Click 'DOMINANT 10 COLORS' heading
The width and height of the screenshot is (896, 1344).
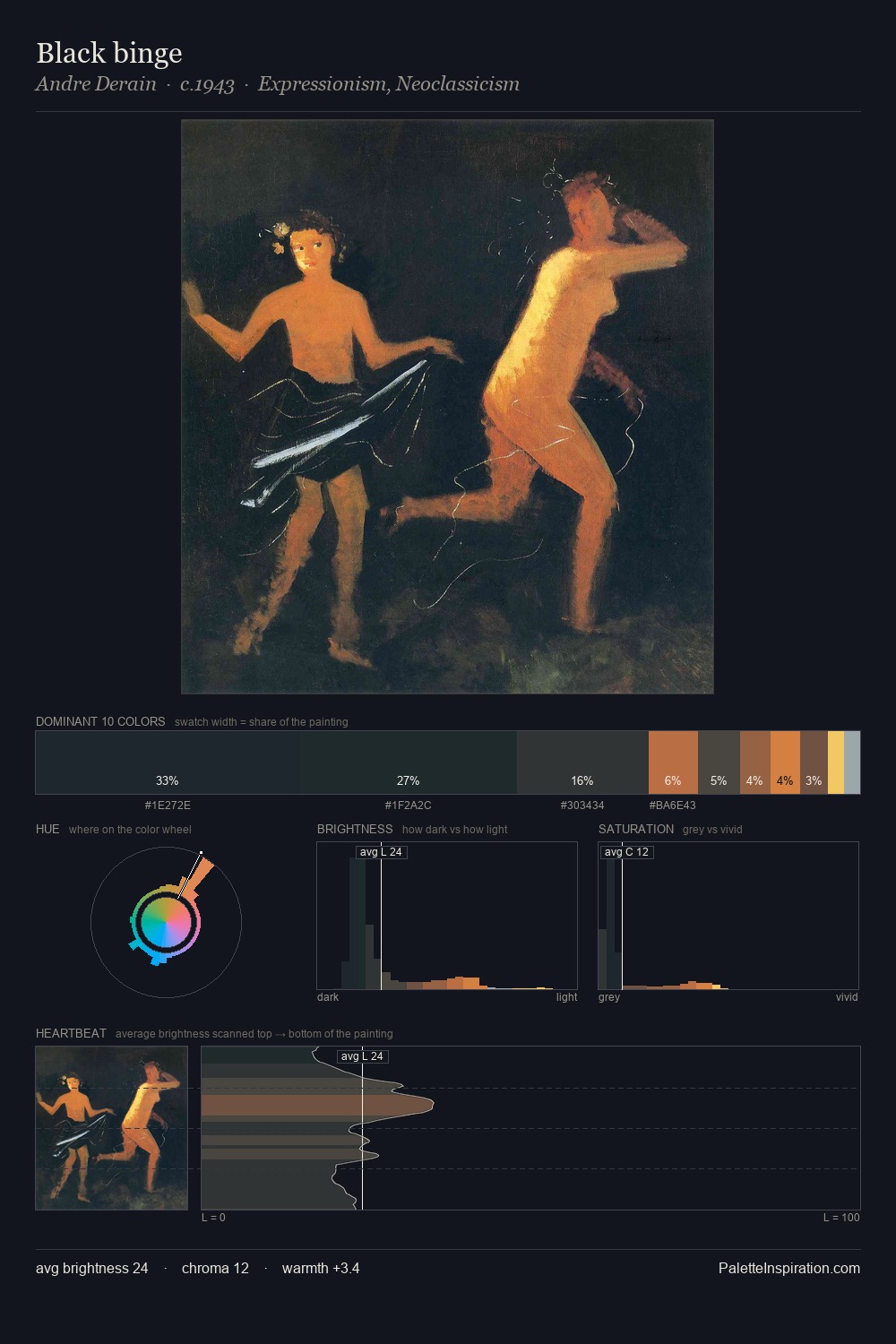click(100, 721)
